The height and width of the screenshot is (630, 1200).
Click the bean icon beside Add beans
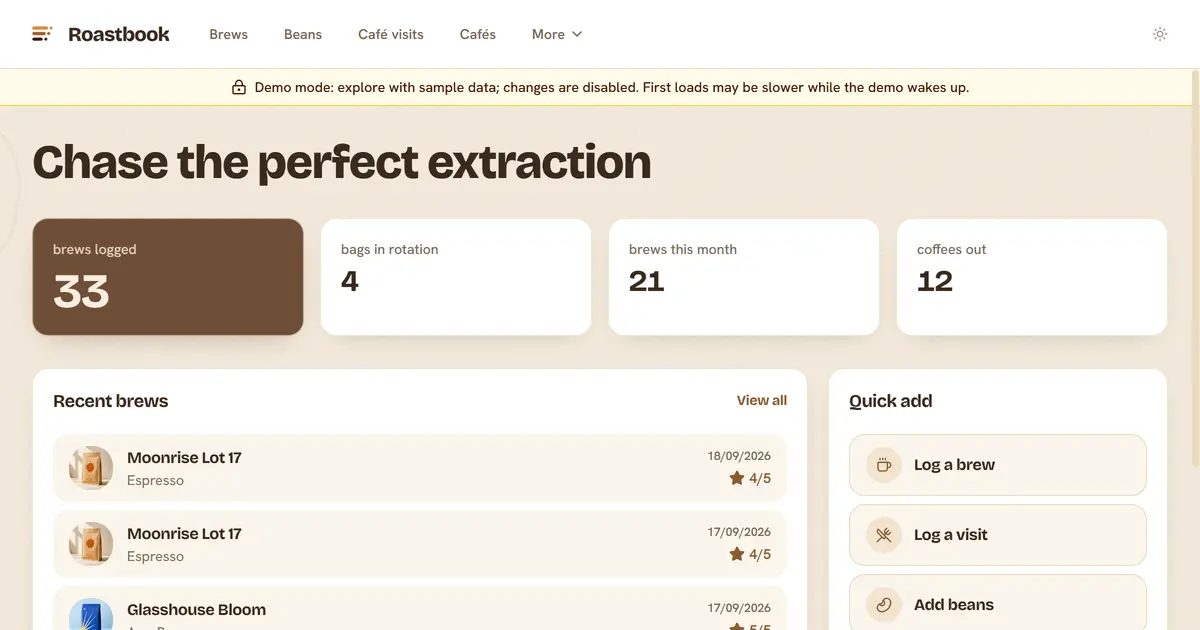[x=884, y=605]
